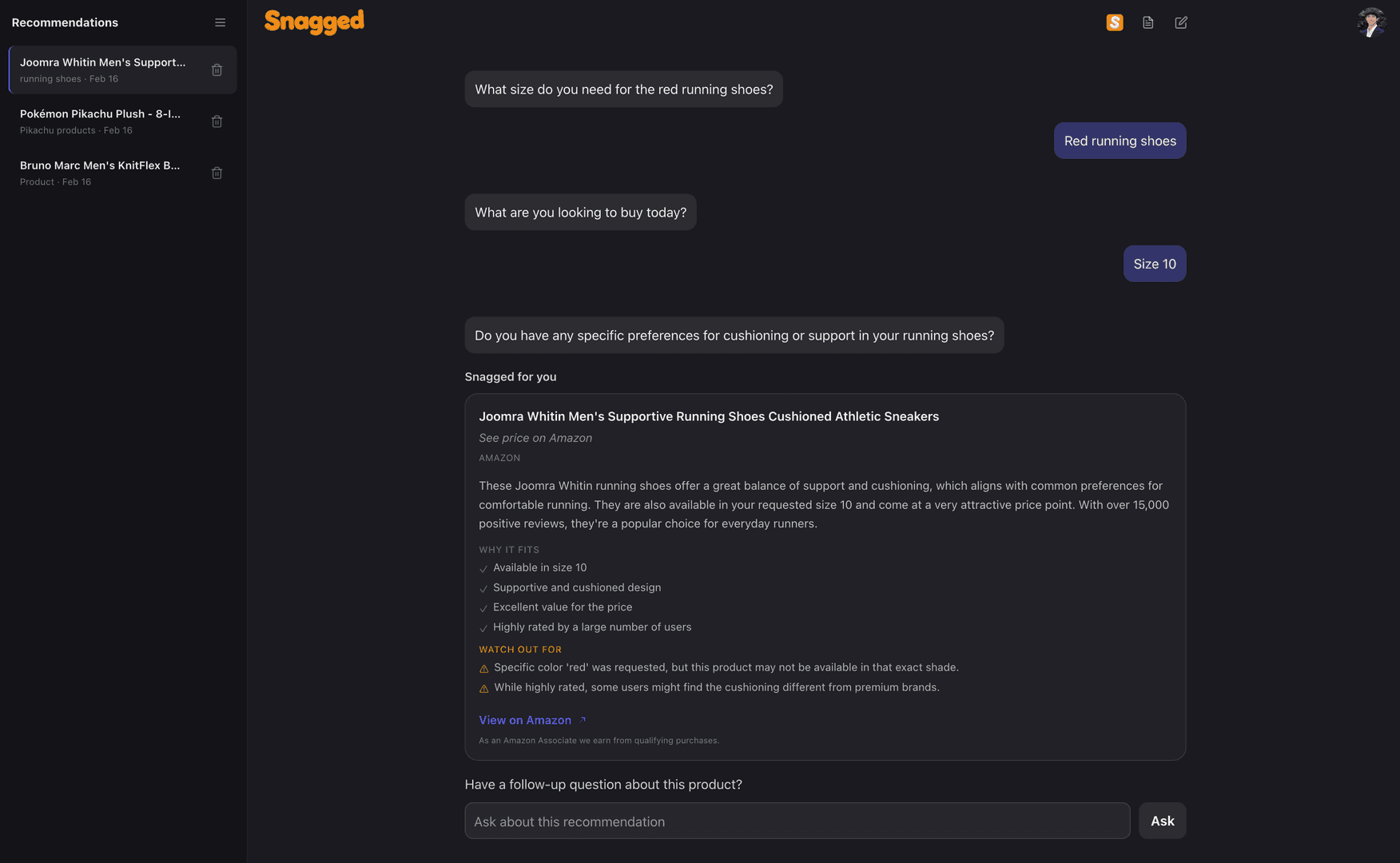Image resolution: width=1400 pixels, height=863 pixels.
Task: Switch to the Bruno Marc product chat
Action: (104, 173)
